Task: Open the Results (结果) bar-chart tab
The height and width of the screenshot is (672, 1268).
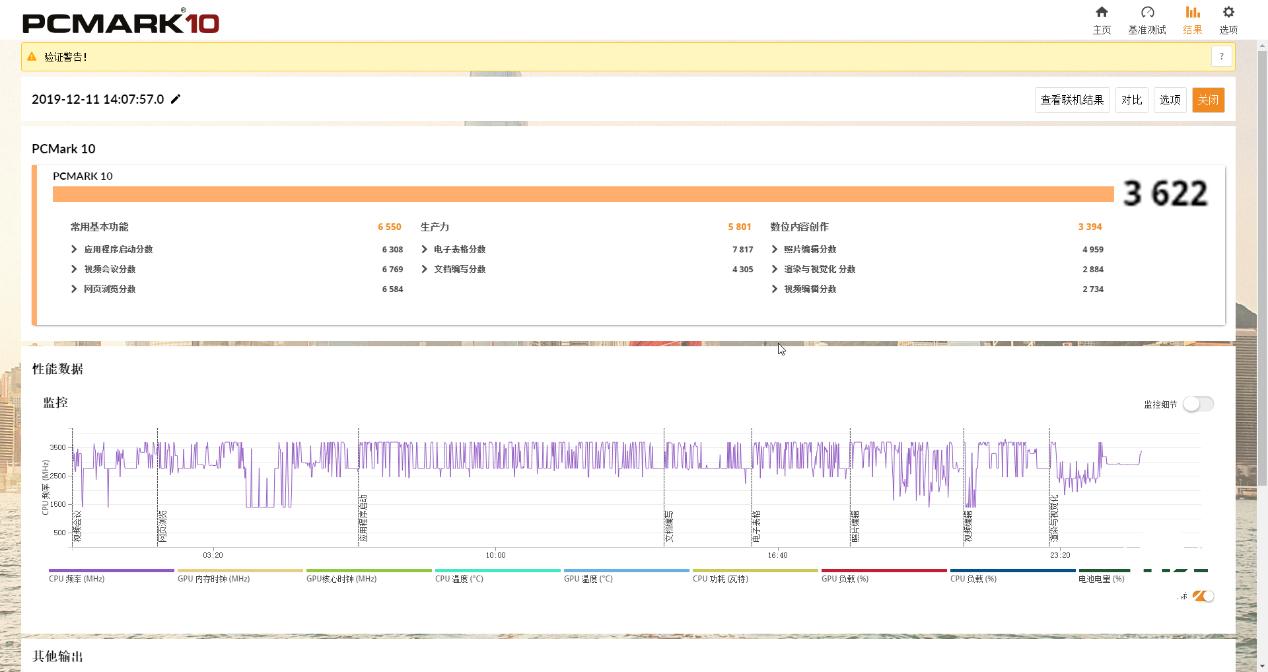Action: [x=1192, y=19]
